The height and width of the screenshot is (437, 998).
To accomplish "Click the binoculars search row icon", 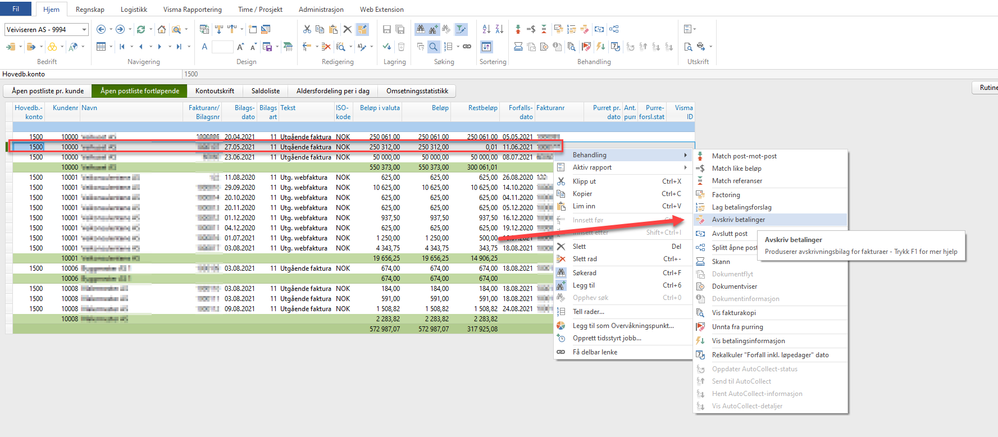I will 421,29.
